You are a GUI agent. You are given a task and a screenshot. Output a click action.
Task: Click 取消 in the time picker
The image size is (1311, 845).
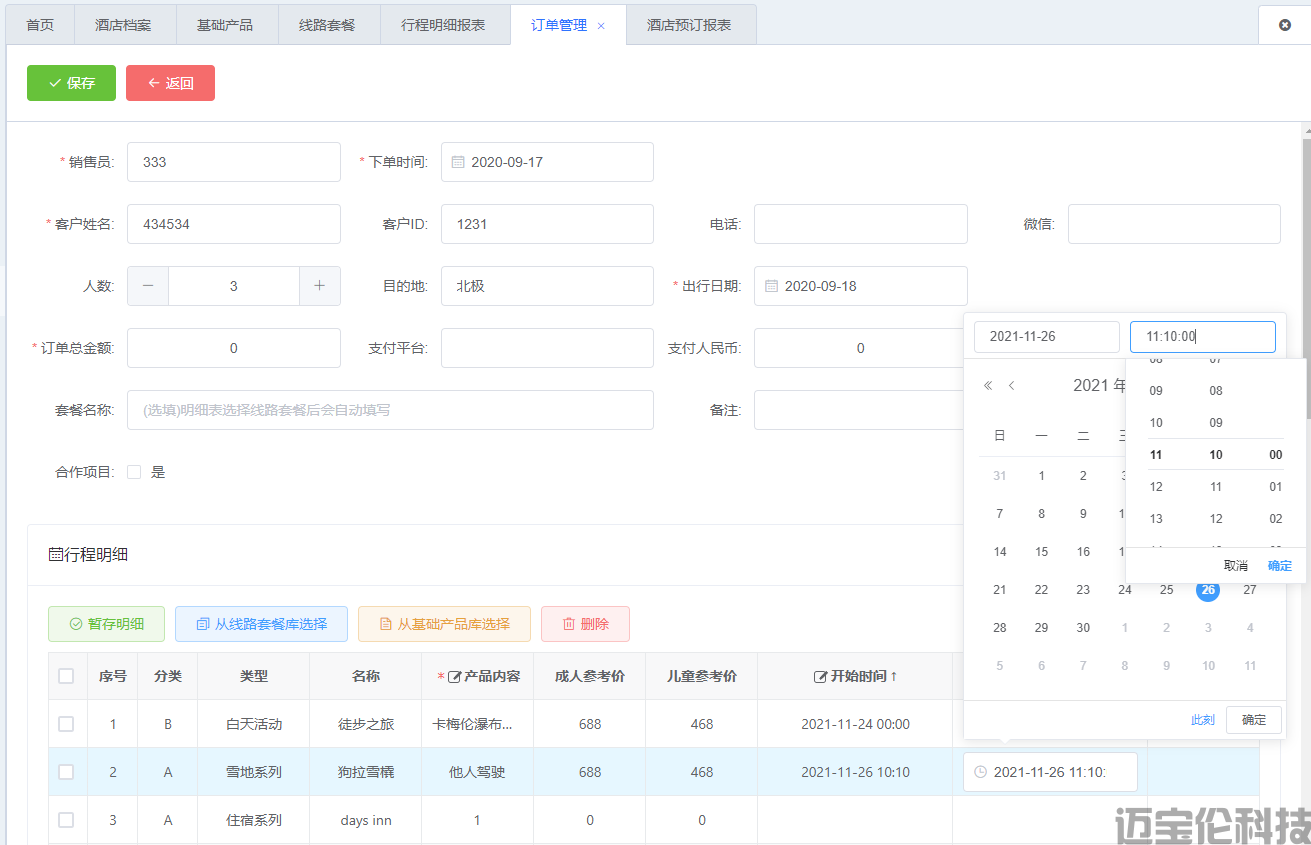pos(1236,566)
